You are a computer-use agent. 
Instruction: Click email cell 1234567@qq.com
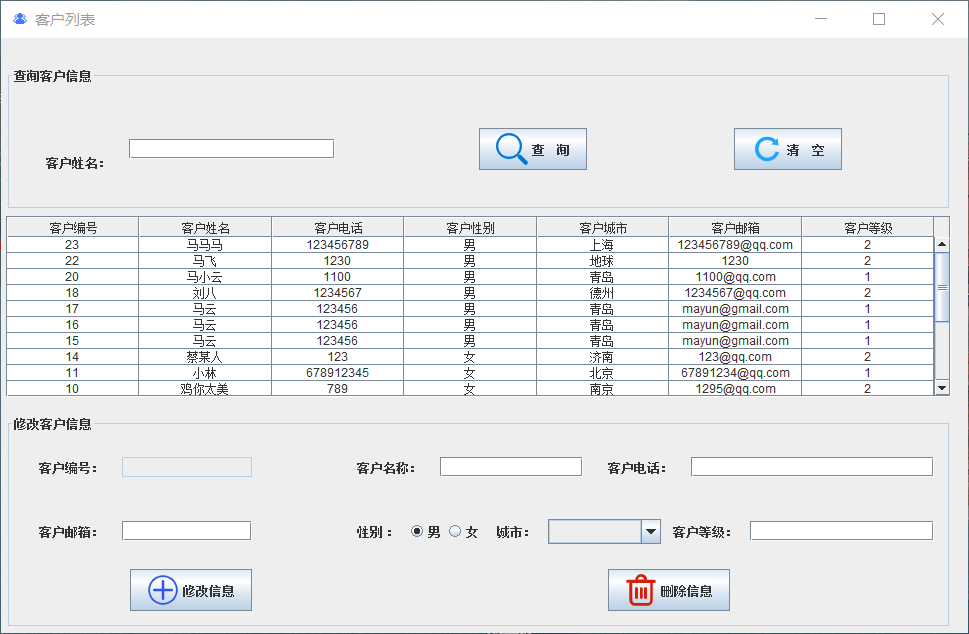click(x=735, y=293)
